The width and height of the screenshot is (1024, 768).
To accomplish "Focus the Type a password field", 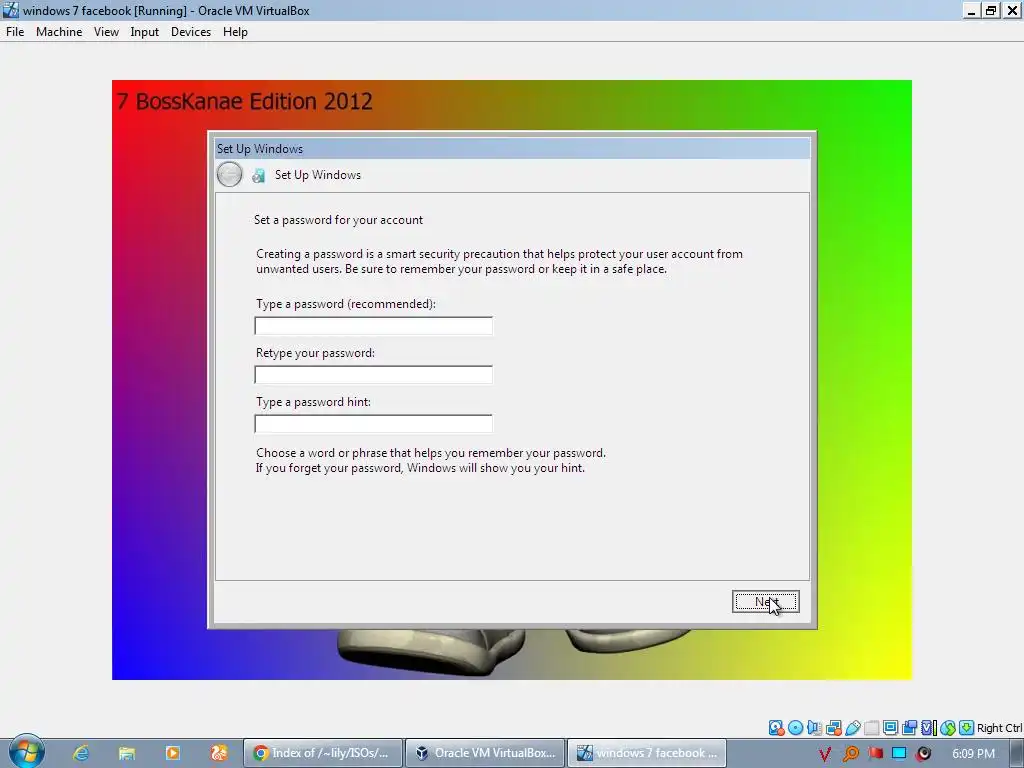I will click(374, 326).
